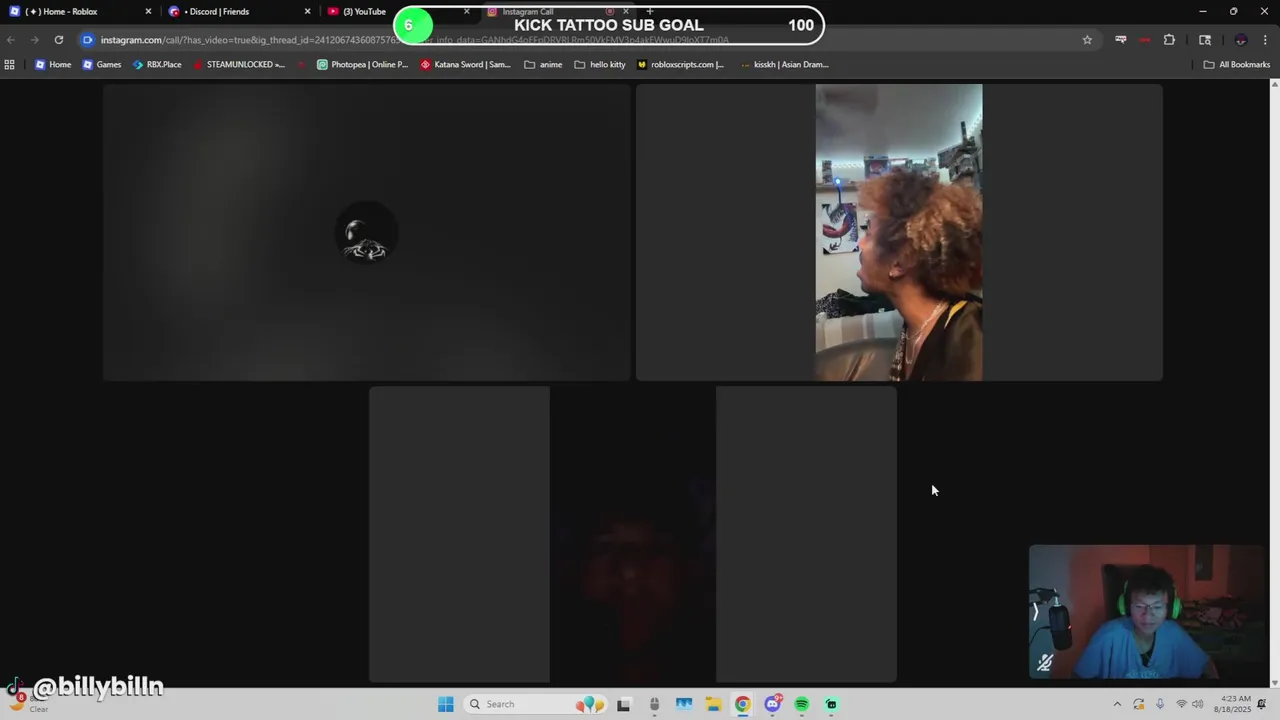Open the apps grid in bookmarks bar
Image resolution: width=1280 pixels, height=720 pixels.
pos(10,65)
